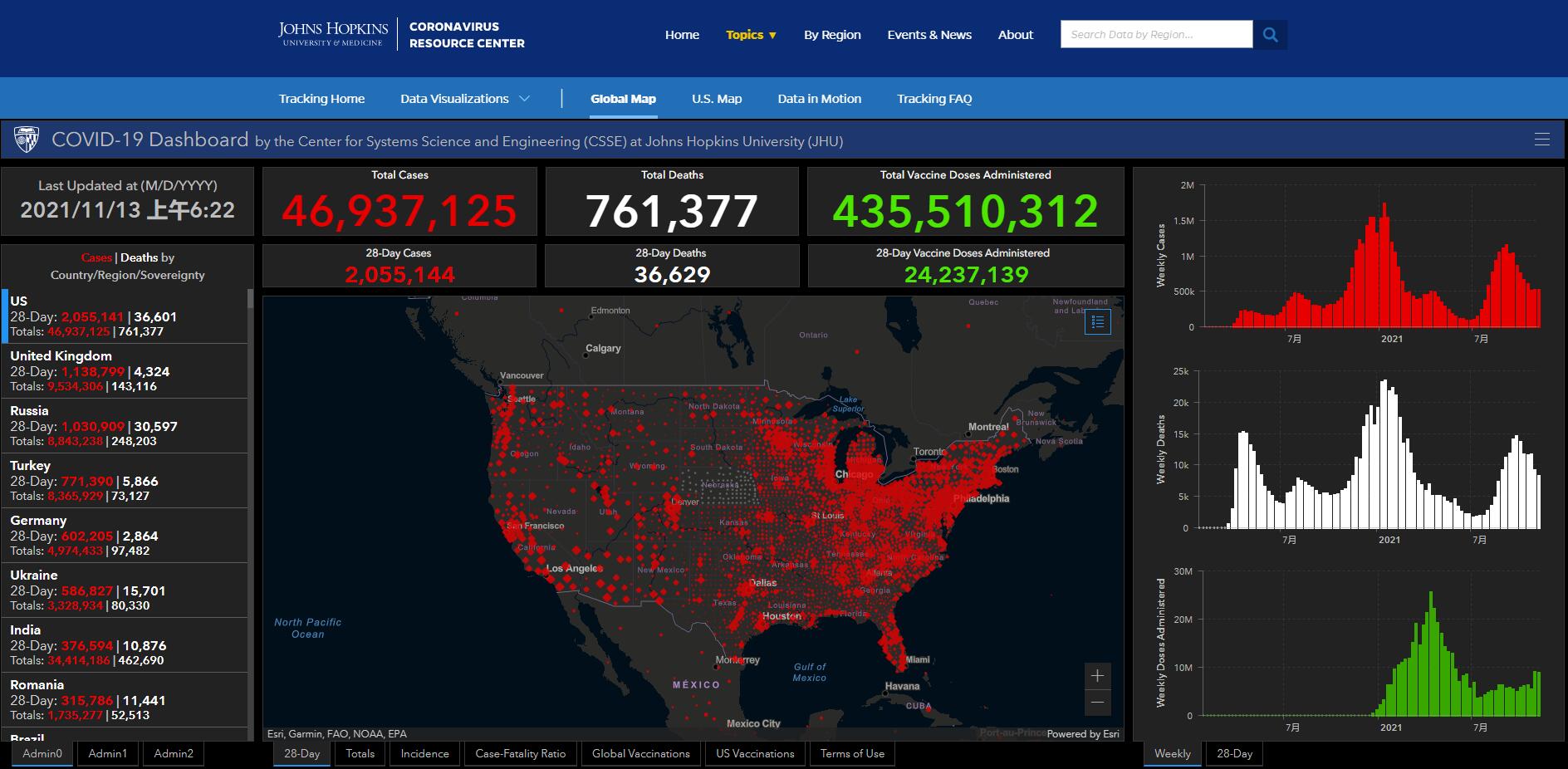Viewport: 1568px width, 769px height.
Task: Zoom out on the map
Action: [1097, 703]
